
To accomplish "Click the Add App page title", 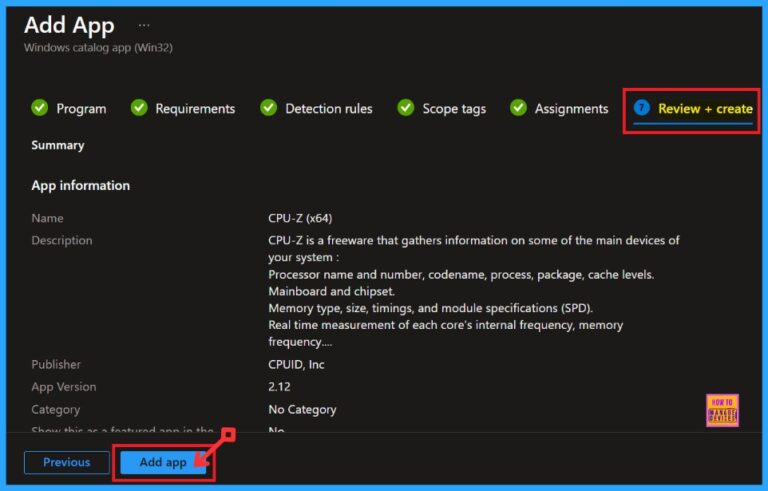I will [69, 25].
